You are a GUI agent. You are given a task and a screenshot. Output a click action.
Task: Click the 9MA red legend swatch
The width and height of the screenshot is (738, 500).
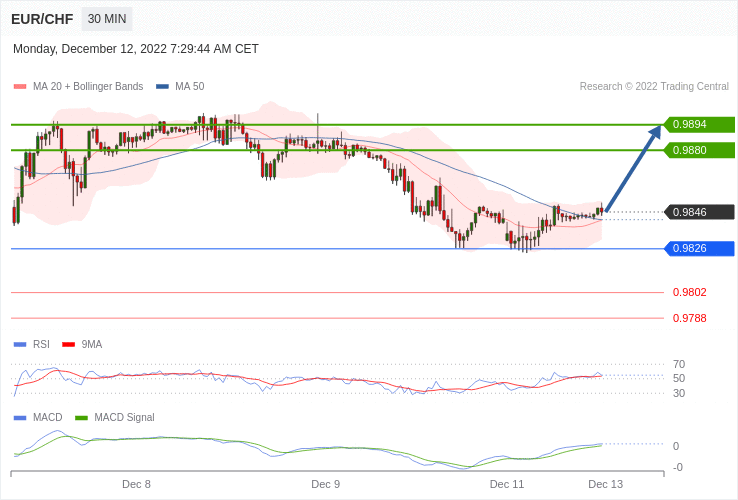tap(69, 345)
